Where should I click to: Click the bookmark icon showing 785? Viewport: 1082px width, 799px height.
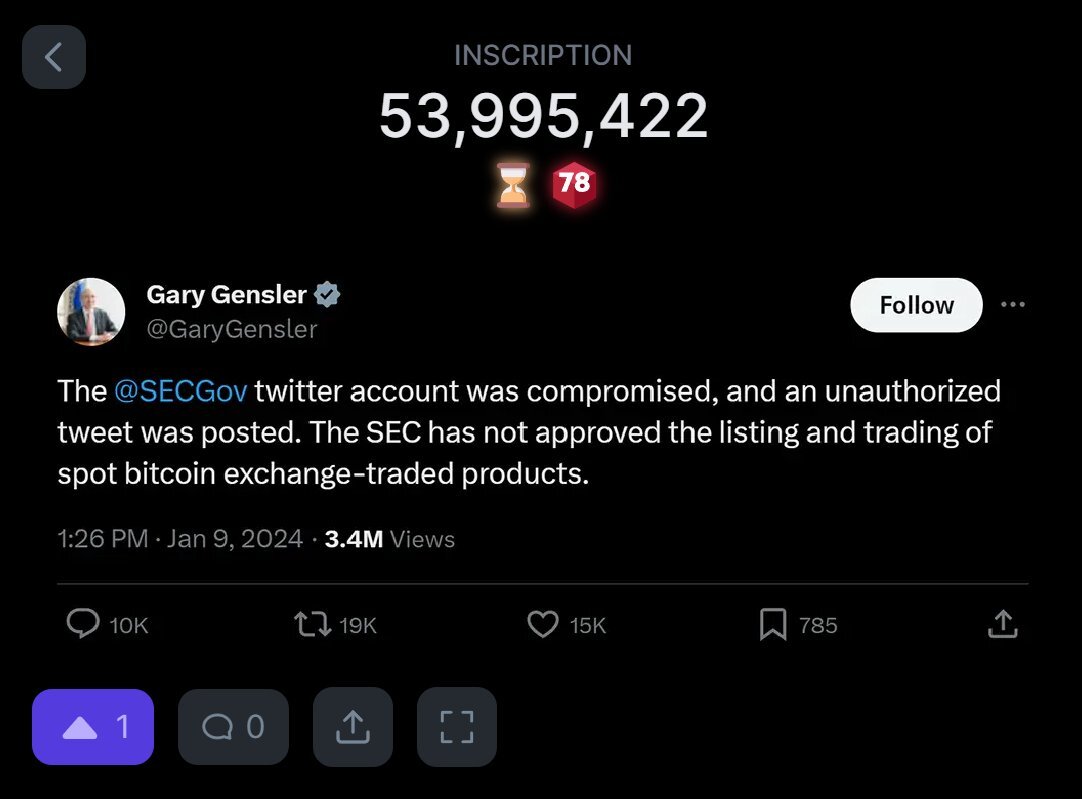tap(771, 624)
